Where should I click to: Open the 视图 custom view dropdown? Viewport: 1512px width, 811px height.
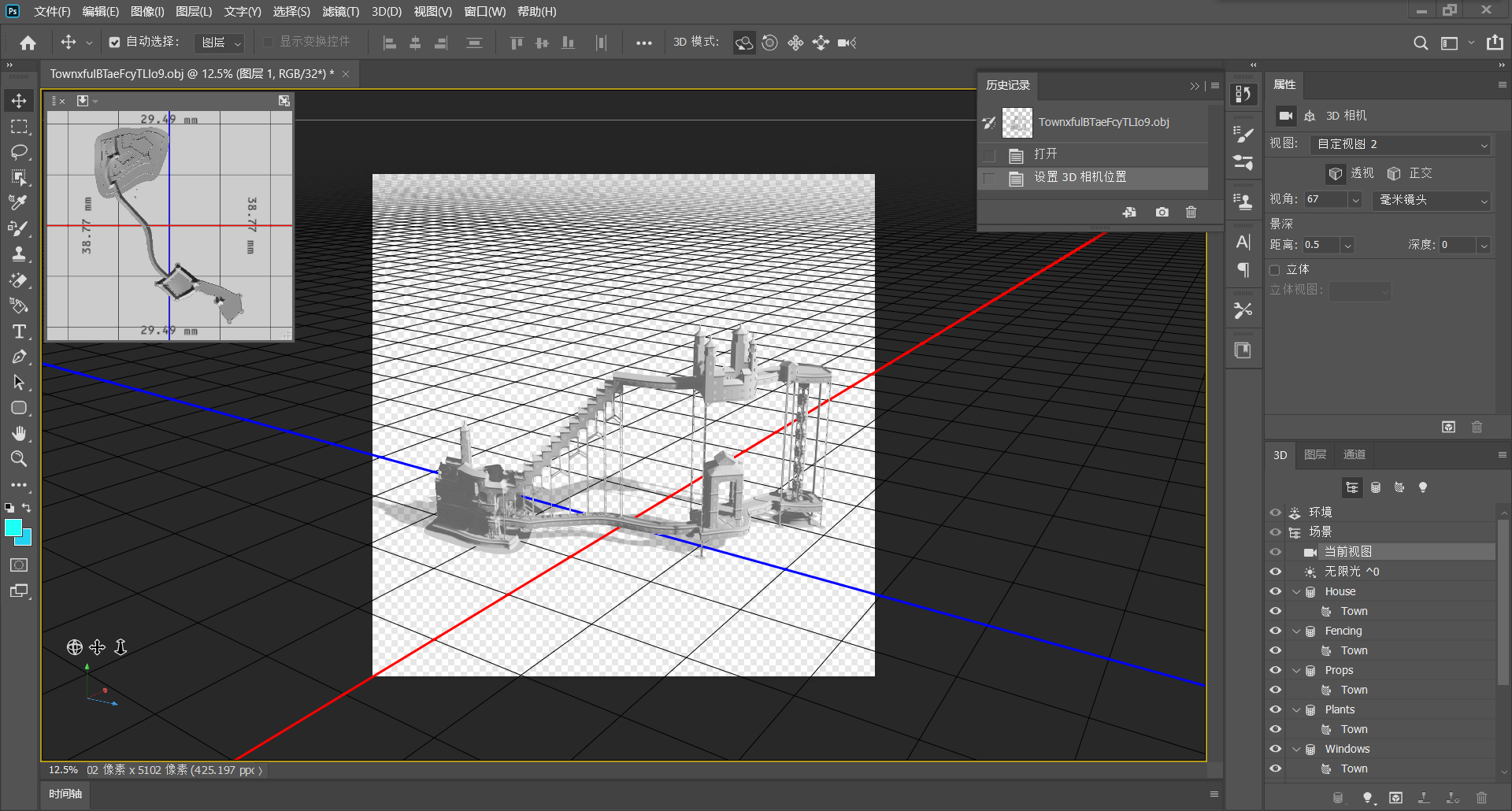pyautogui.click(x=1400, y=144)
